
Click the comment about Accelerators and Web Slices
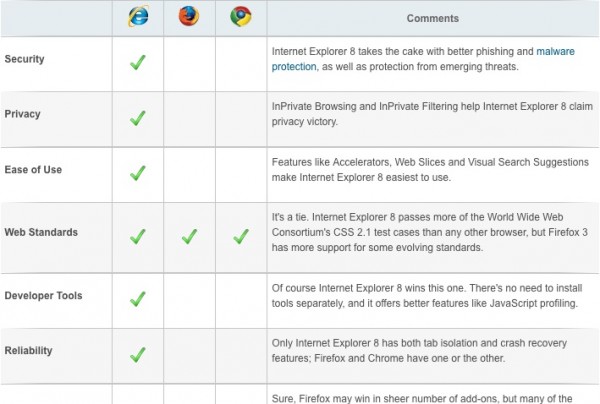430,169
